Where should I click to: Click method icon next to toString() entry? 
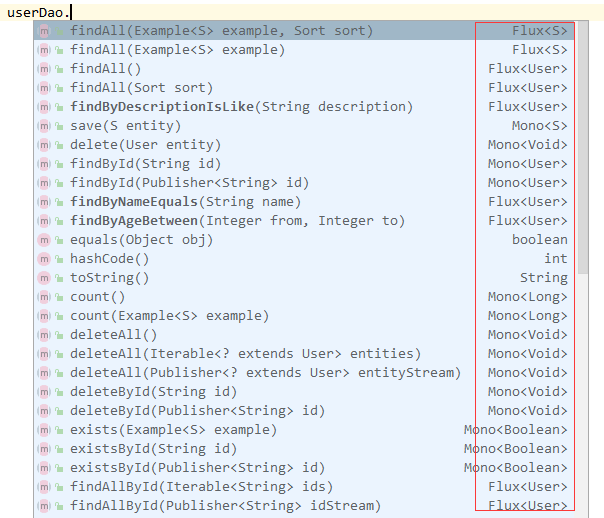click(44, 278)
